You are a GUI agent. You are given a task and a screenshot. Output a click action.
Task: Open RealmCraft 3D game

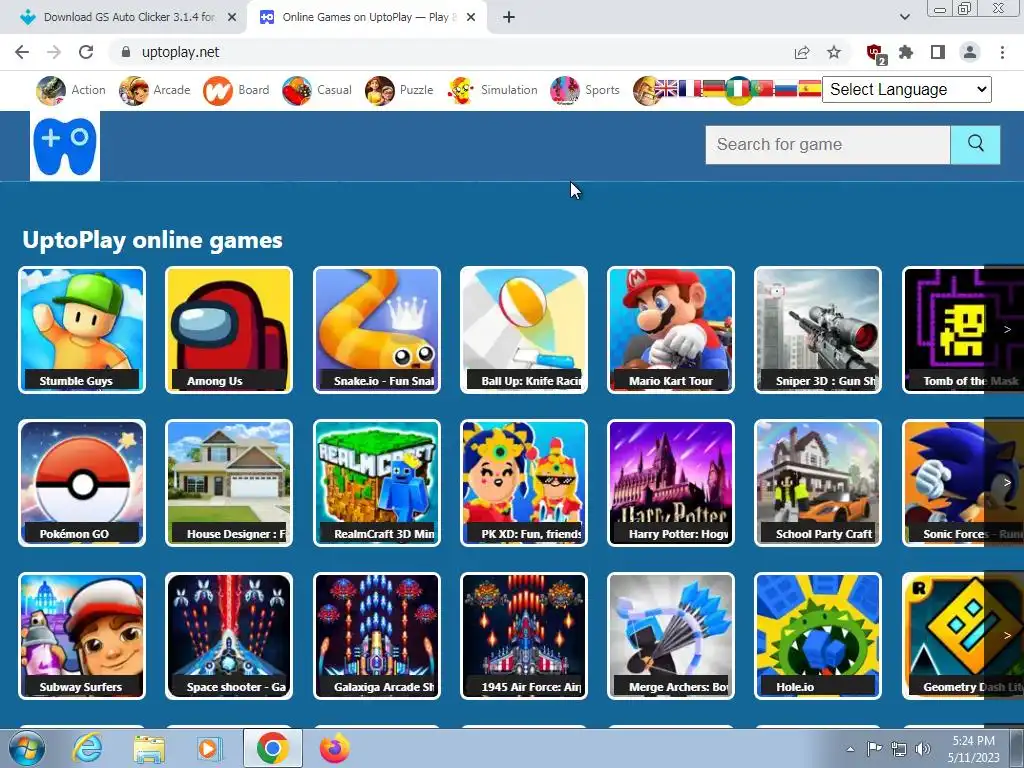pyautogui.click(x=377, y=483)
